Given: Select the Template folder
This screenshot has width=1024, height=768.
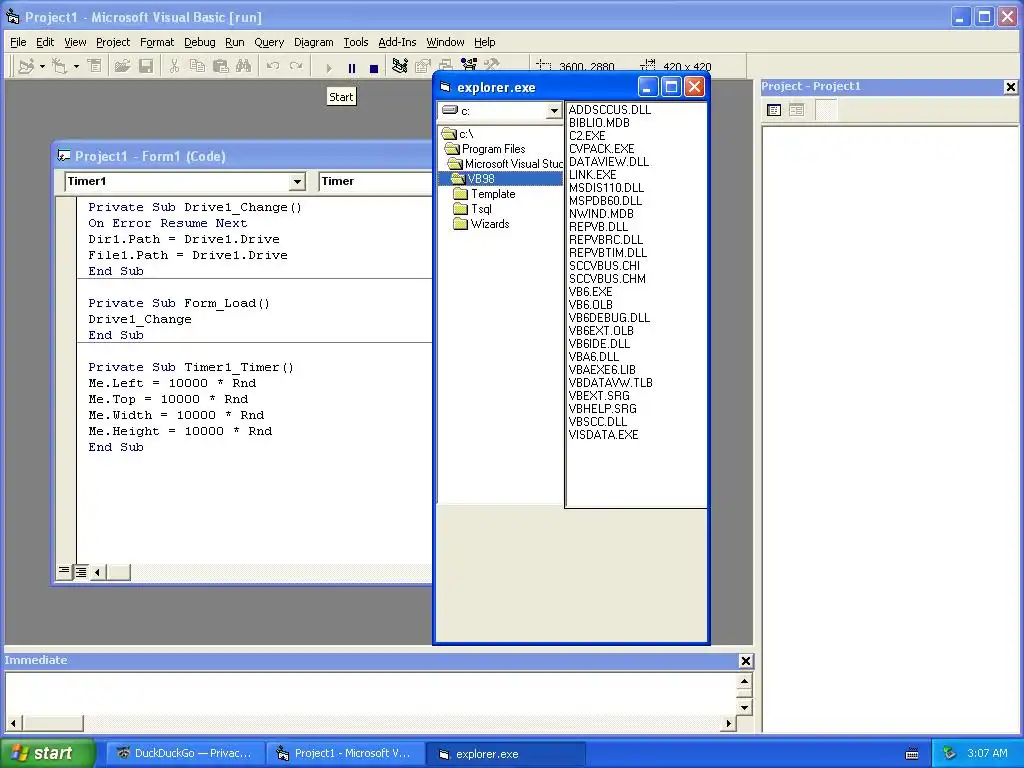Looking at the screenshot, I should tap(484, 194).
